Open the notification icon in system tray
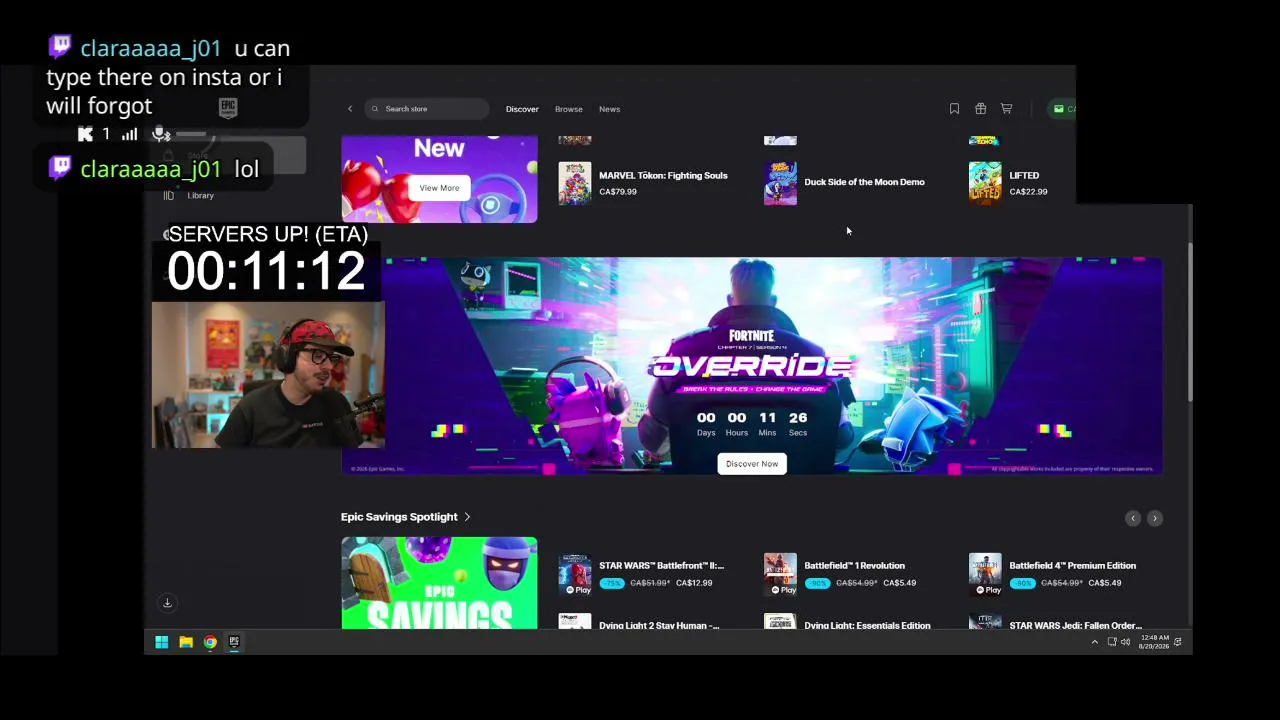1280x720 pixels. click(x=1178, y=642)
